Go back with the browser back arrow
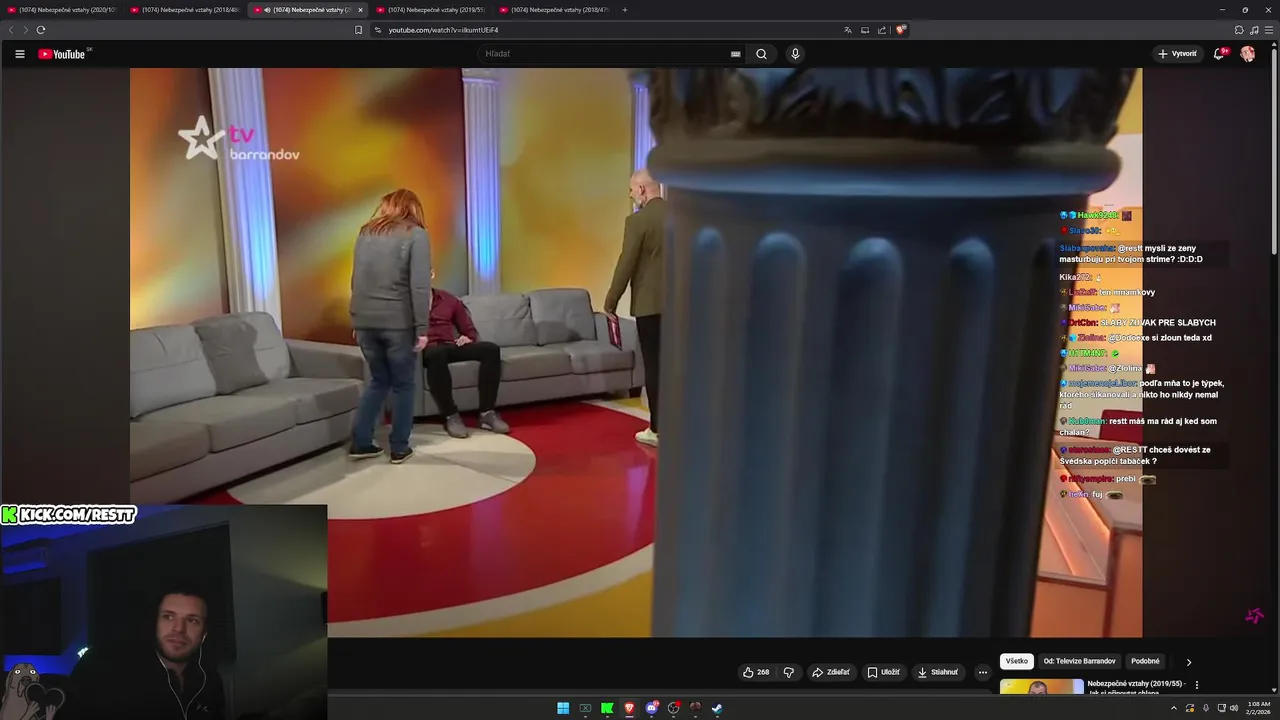This screenshot has width=1280, height=720. [11, 30]
